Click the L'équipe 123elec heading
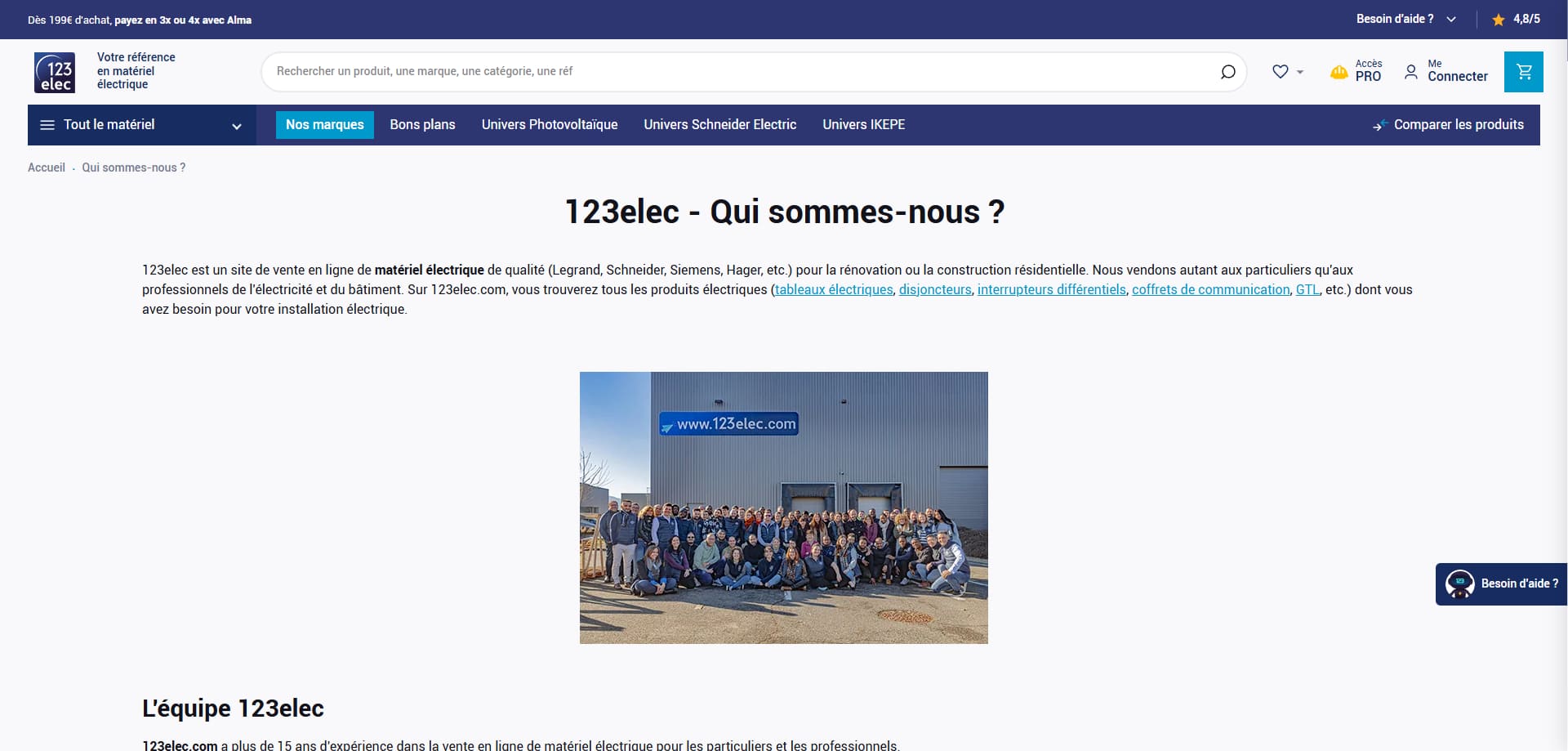Screen dimensions: 1568x751 click(x=233, y=709)
